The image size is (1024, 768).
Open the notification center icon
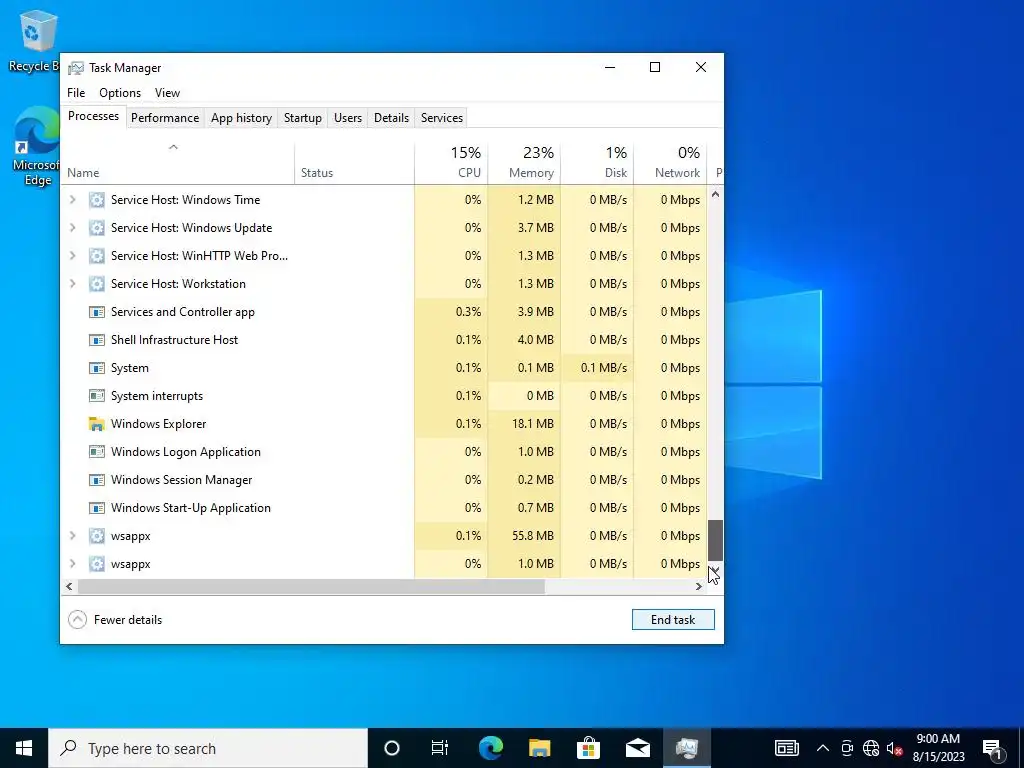click(992, 748)
